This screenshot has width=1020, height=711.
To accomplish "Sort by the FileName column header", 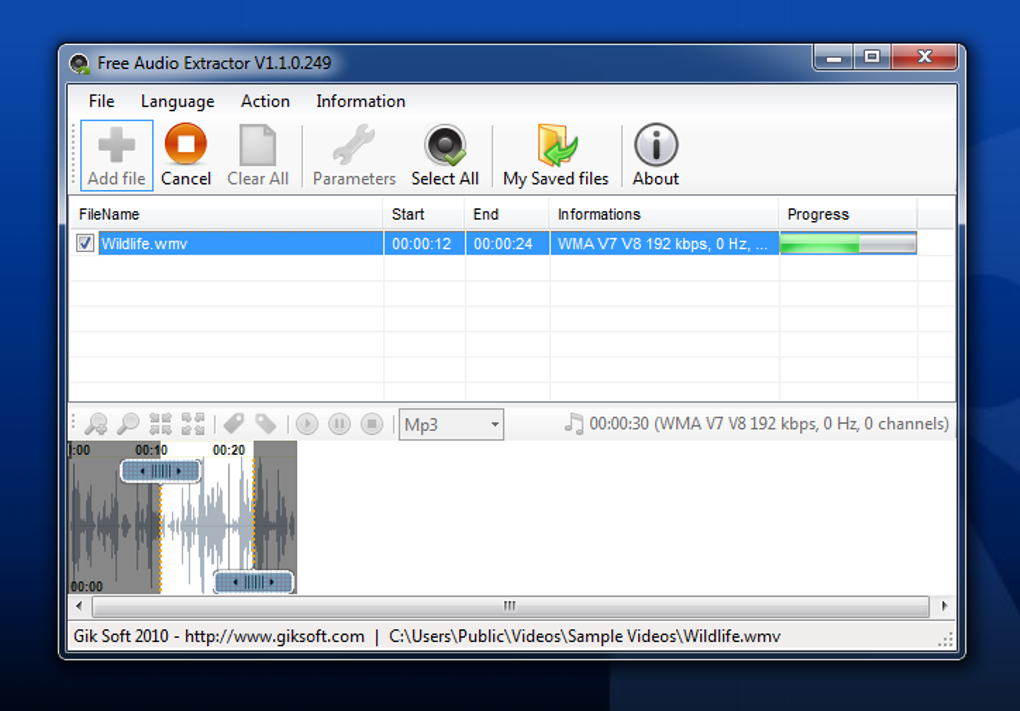I will coord(226,214).
